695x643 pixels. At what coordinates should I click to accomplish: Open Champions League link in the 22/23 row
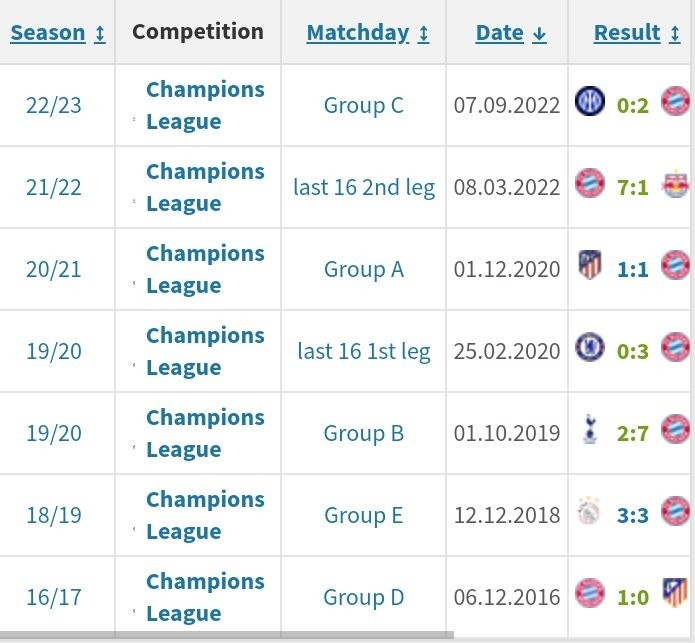[x=205, y=105]
